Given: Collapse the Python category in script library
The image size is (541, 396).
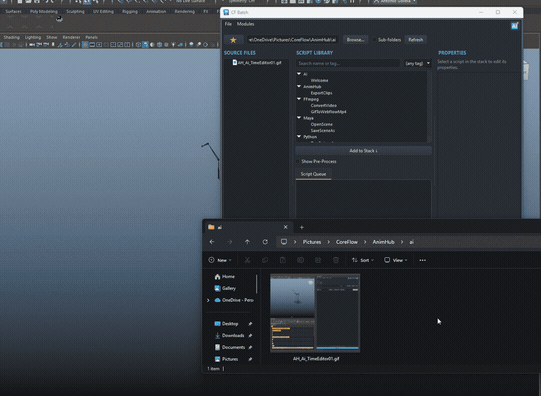Looking at the screenshot, I should pyautogui.click(x=299, y=137).
